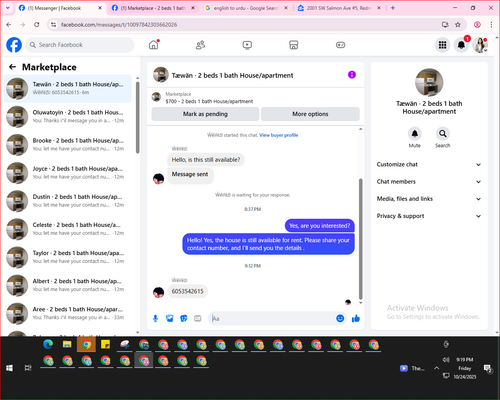Open Joyce conversation in list
Image resolution: width=500 pixels, height=400 pixels.
pos(68,173)
